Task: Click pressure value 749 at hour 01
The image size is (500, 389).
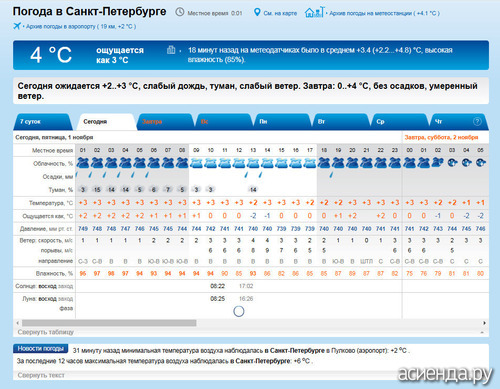Action: (83, 229)
